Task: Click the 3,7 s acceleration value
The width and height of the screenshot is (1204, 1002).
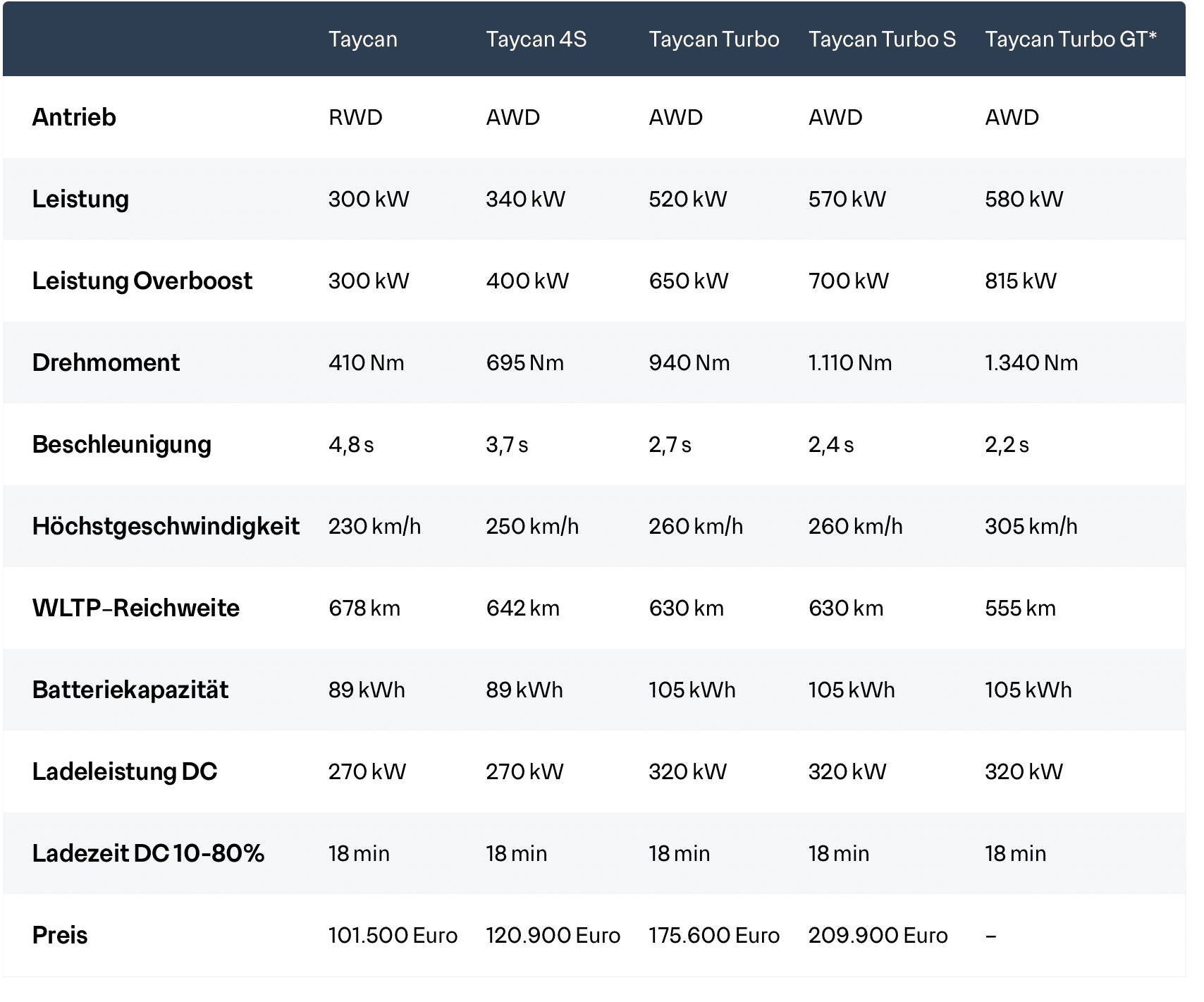Action: tap(507, 445)
